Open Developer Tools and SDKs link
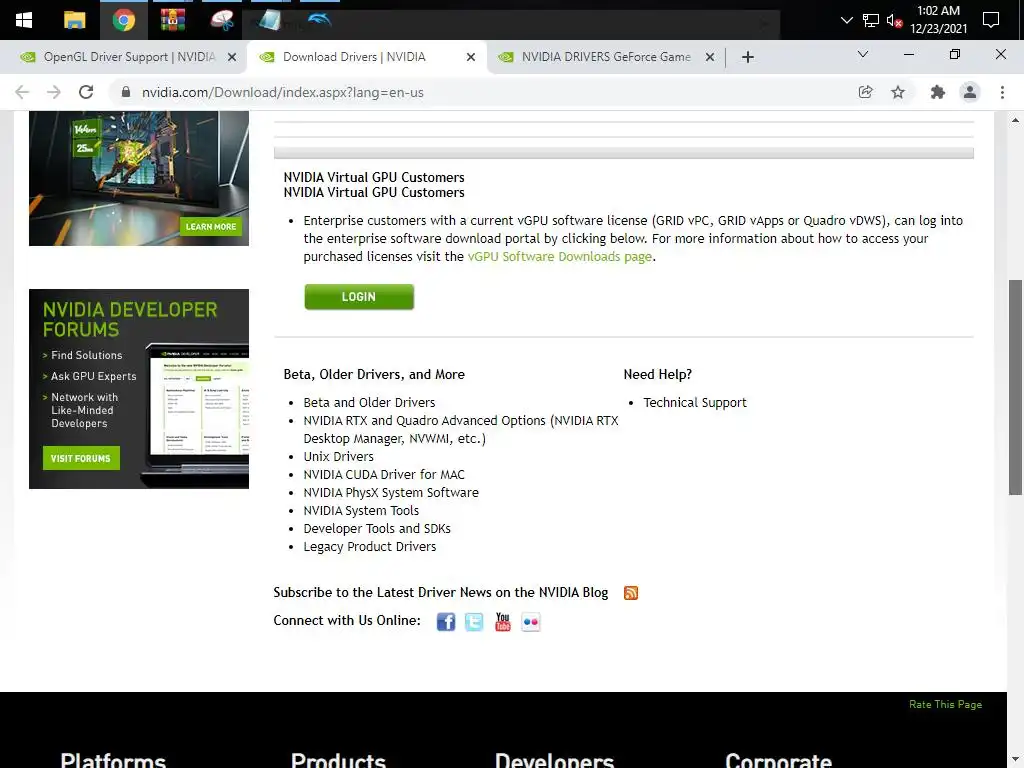This screenshot has height=768, width=1024. coord(377,528)
